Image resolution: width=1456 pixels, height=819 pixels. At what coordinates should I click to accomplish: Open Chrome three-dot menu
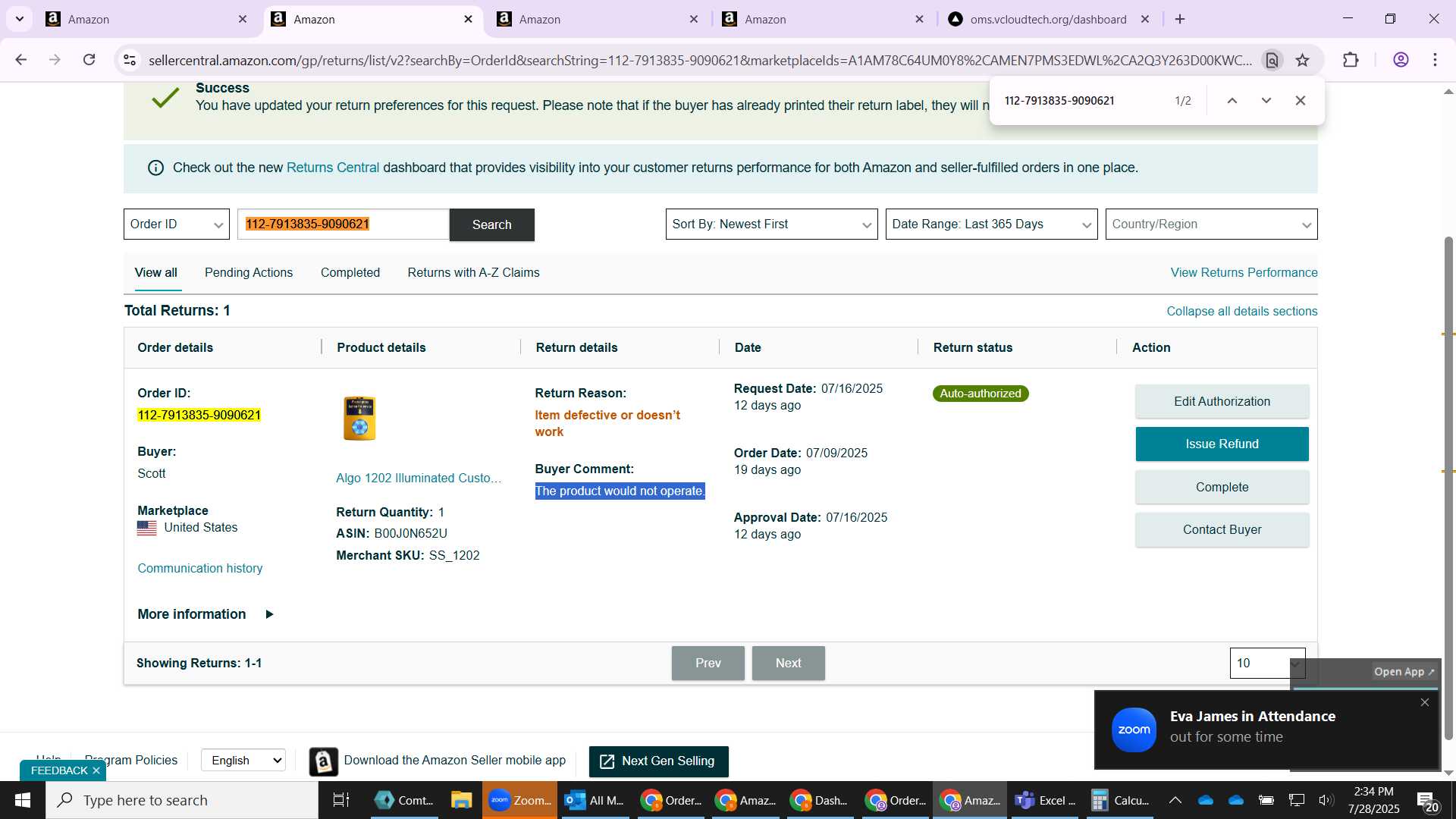[1435, 60]
